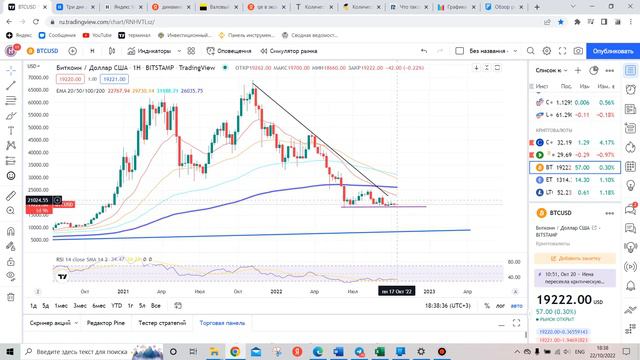
Task: Open the chart patterns tool
Action: (x=11, y=145)
